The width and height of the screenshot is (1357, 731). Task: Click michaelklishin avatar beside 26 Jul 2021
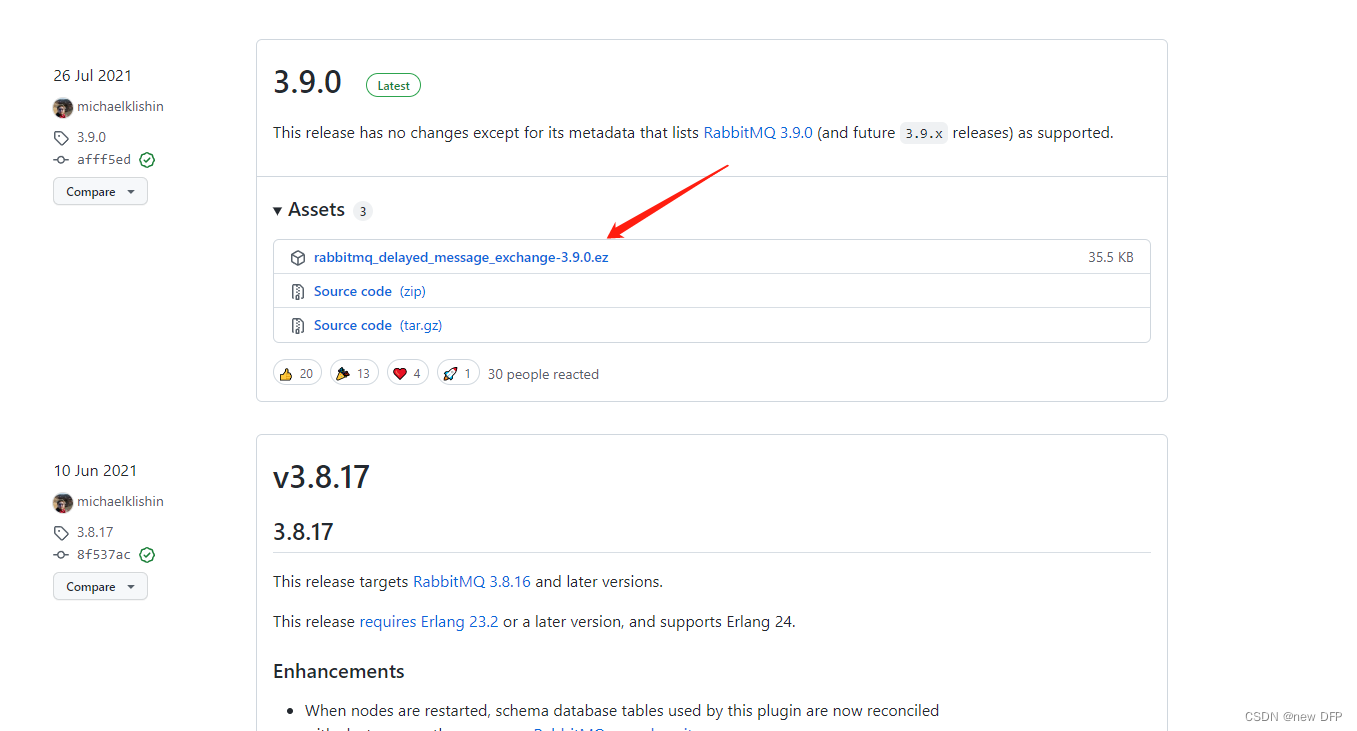(x=63, y=107)
